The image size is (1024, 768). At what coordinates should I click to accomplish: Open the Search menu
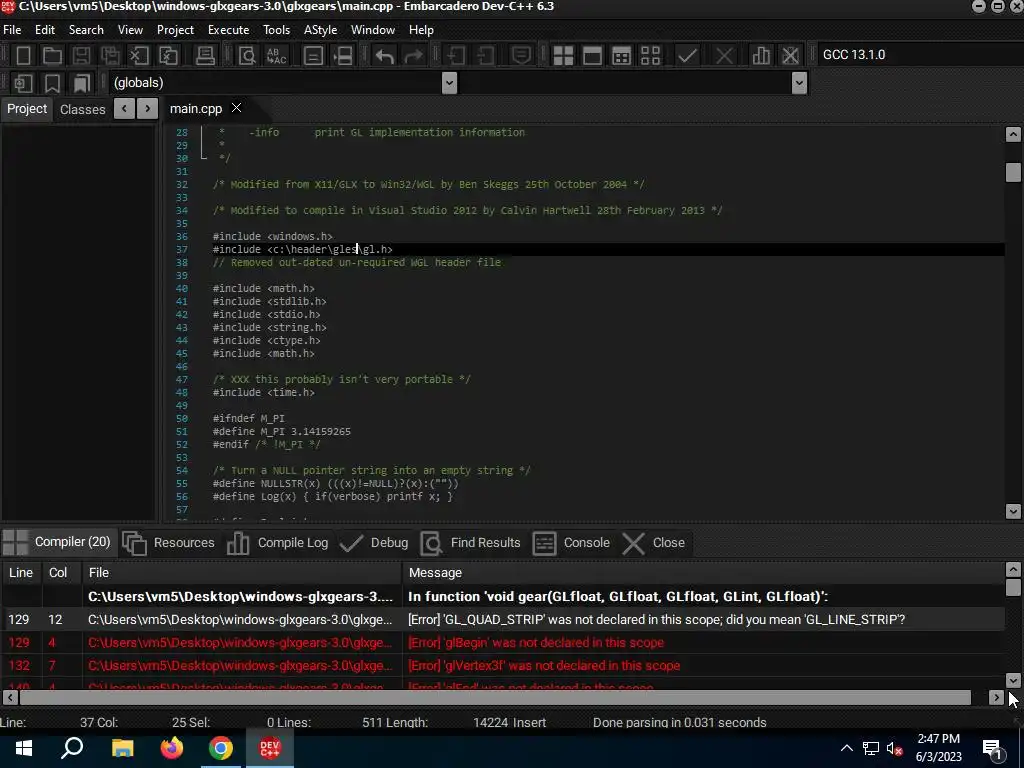[86, 30]
